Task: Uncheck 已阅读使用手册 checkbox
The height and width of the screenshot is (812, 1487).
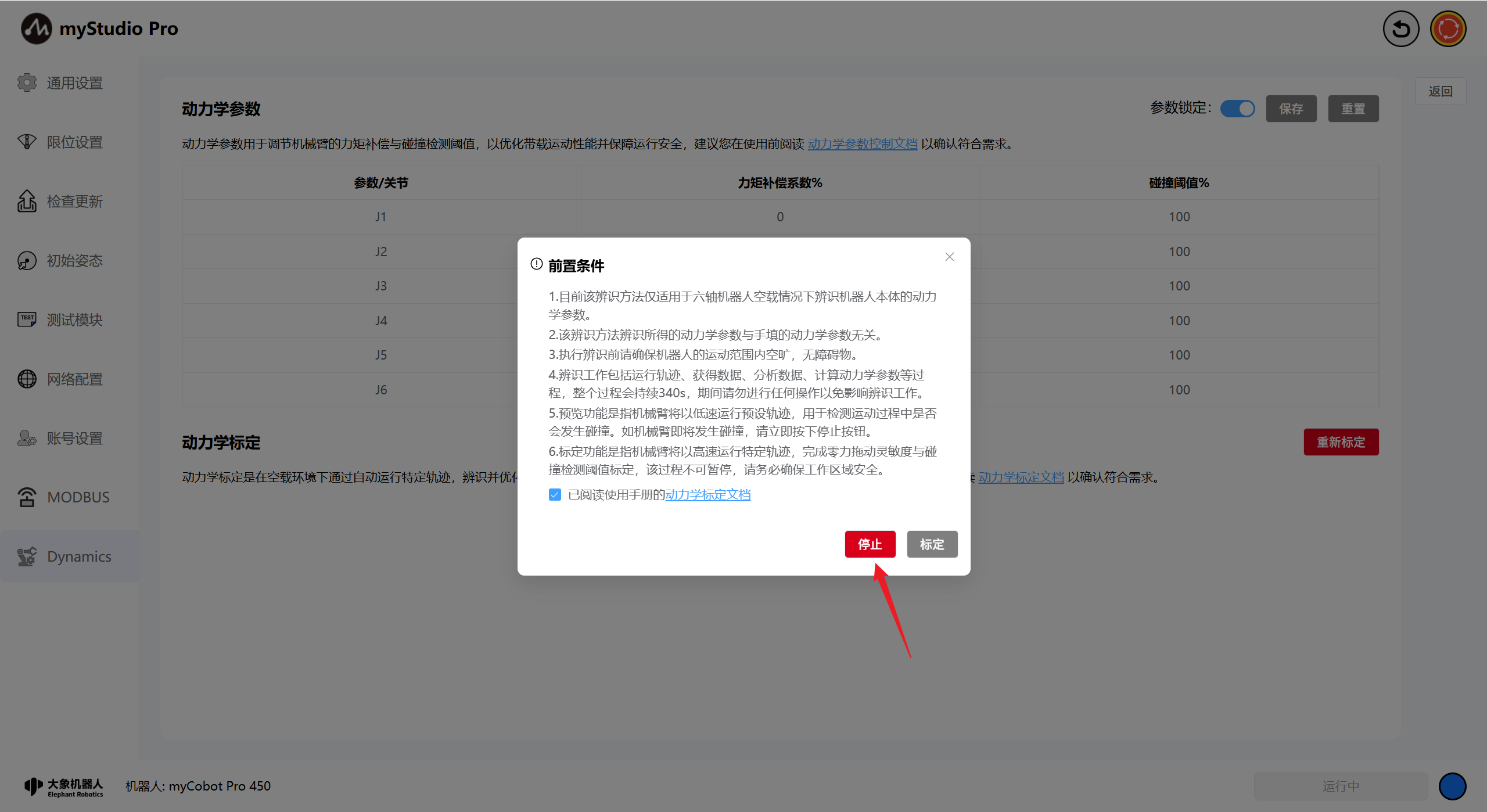Action: pos(555,495)
